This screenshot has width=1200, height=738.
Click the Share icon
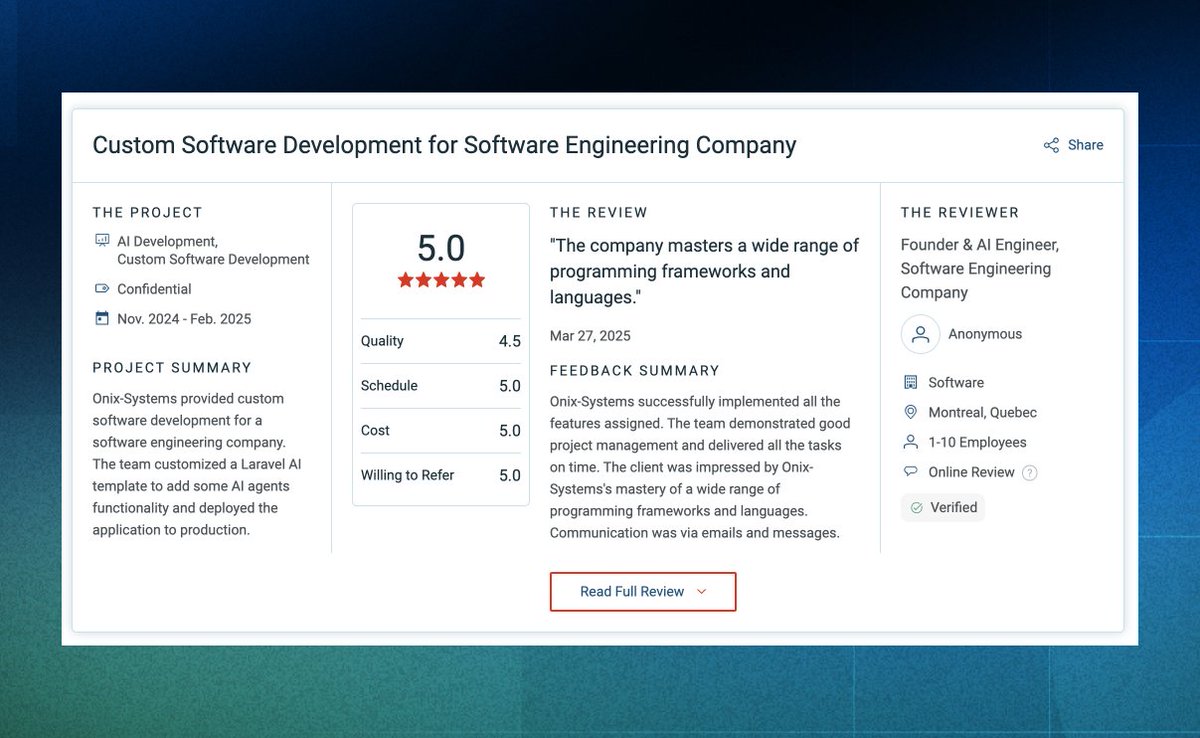click(1051, 145)
